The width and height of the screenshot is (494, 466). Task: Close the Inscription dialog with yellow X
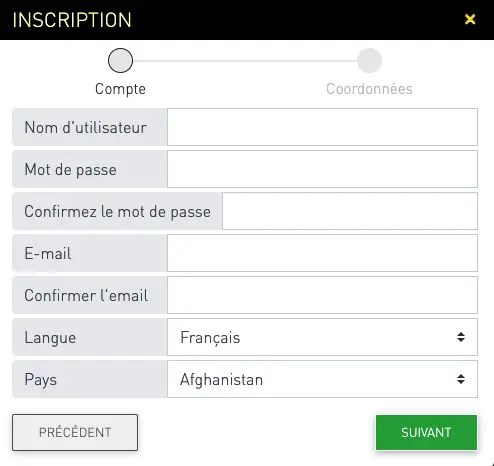pos(470,19)
